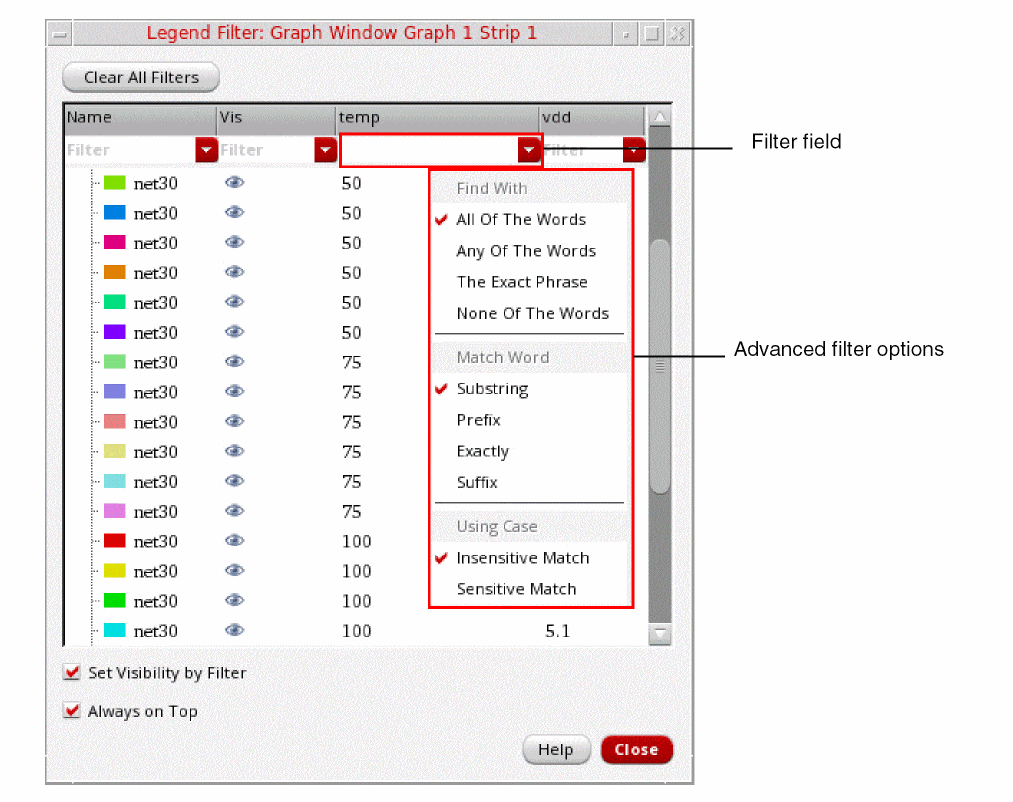Toggle eye icon of cyan net30 last row
Image resolution: width=1013 pixels, height=802 pixels.
pyautogui.click(x=235, y=630)
